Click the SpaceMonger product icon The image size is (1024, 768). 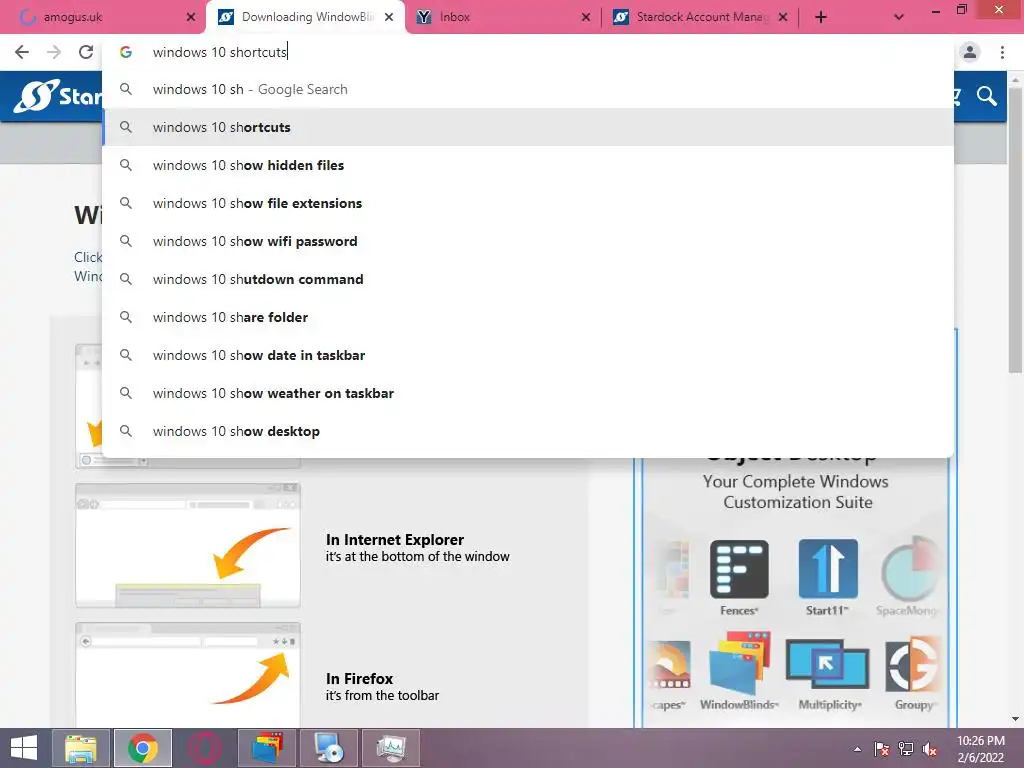[x=910, y=569]
